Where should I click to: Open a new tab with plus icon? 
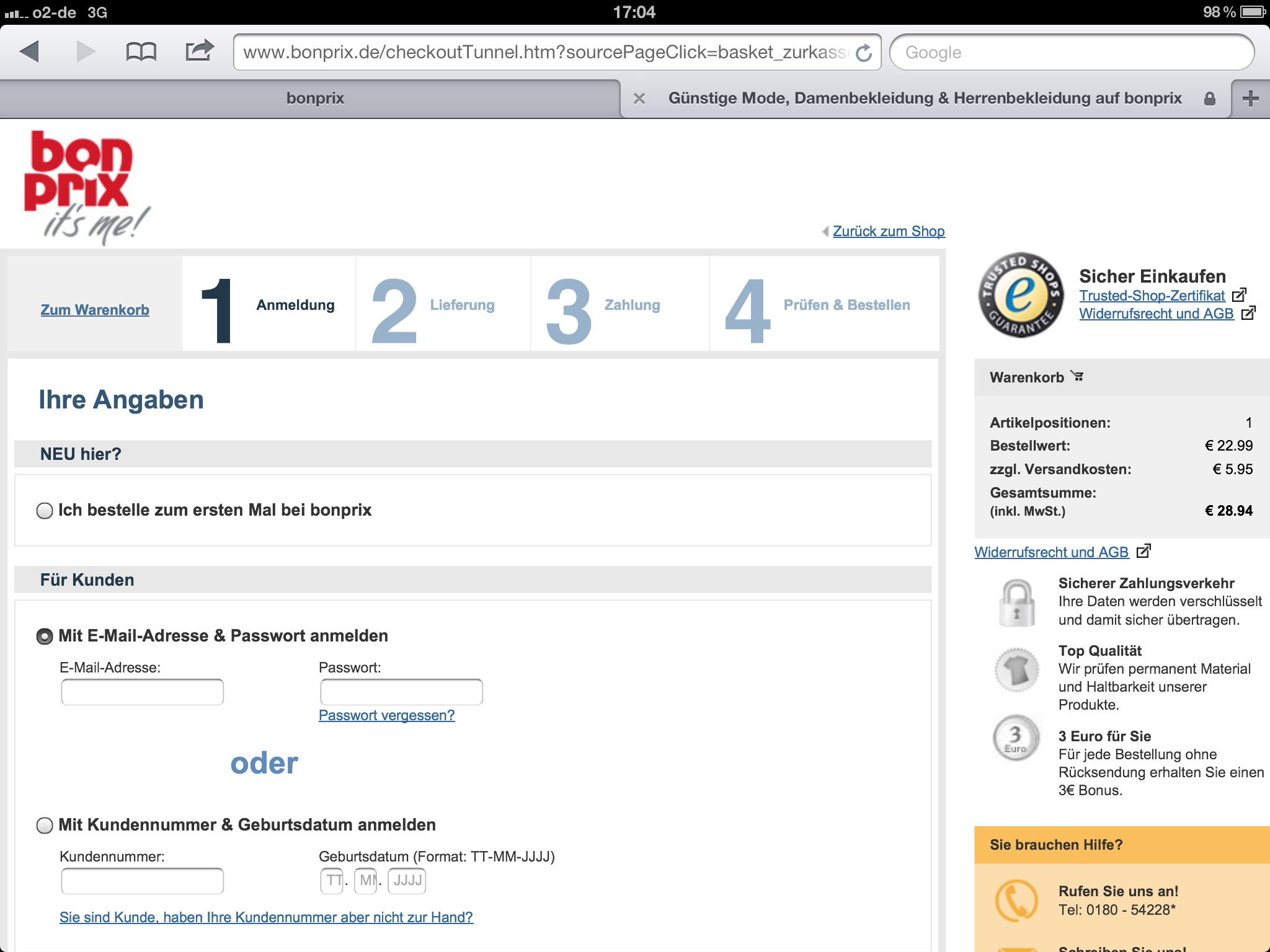(x=1250, y=99)
